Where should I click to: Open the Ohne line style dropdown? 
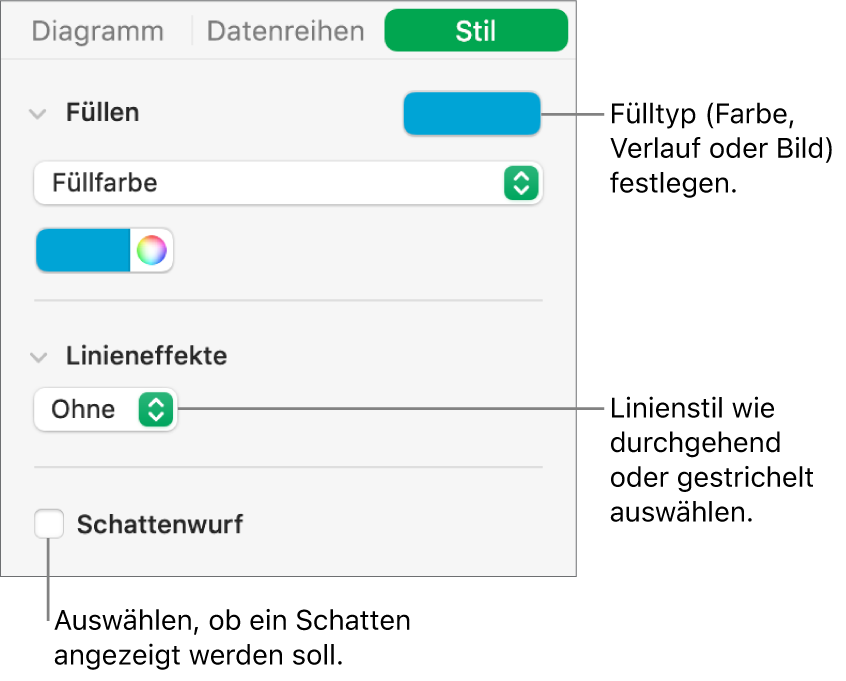click(x=105, y=409)
